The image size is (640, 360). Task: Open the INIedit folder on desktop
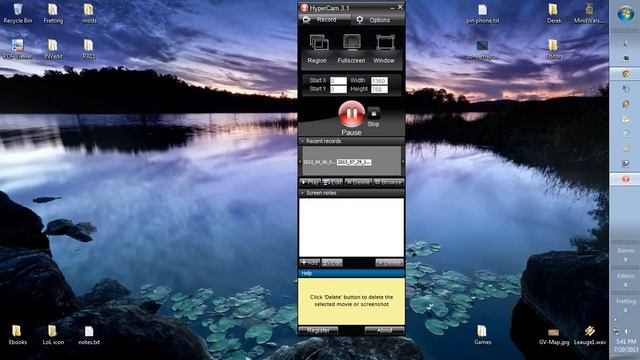point(53,49)
